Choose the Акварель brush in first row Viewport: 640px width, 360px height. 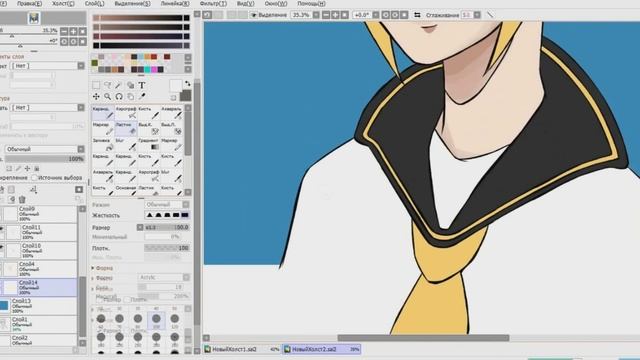coord(171,113)
